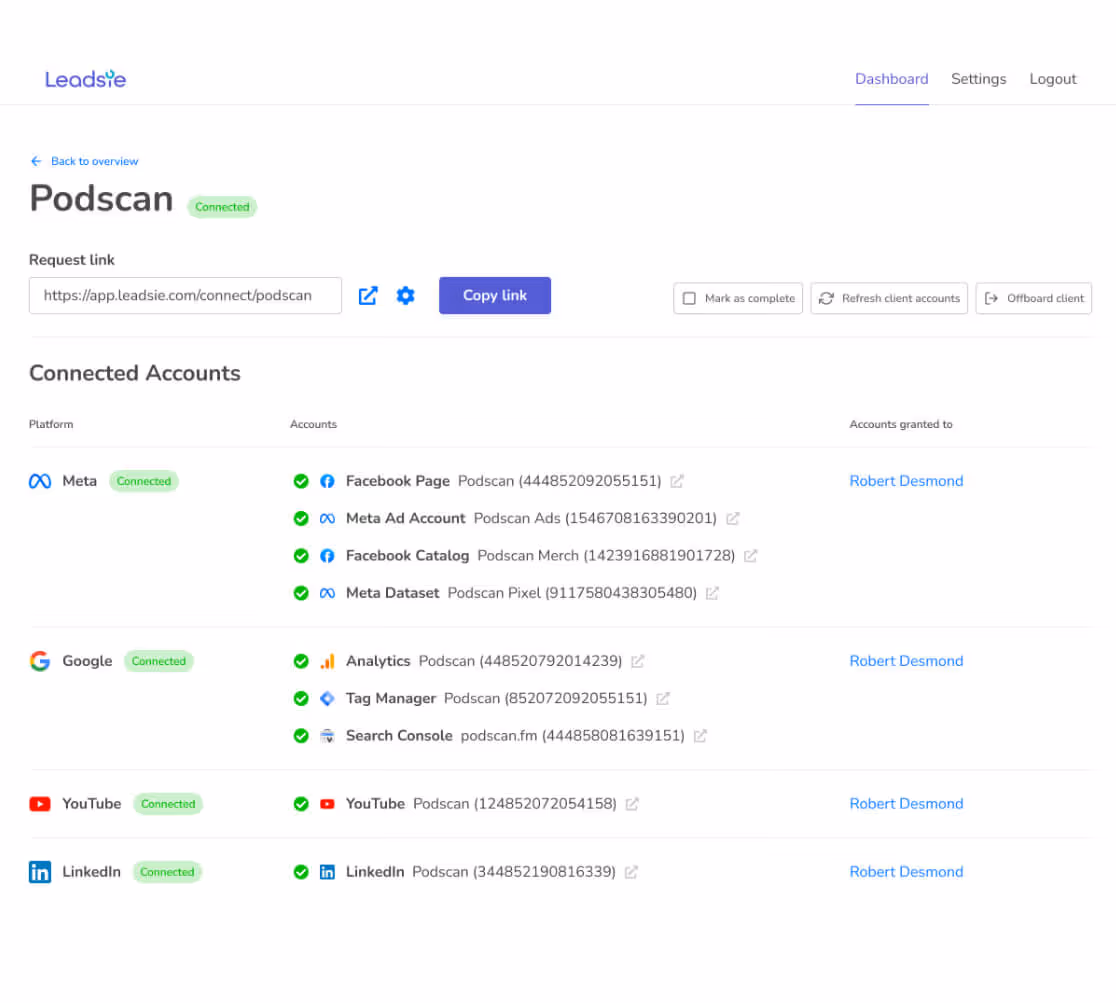
Task: Click the Leadsie logo
Action: tap(85, 79)
